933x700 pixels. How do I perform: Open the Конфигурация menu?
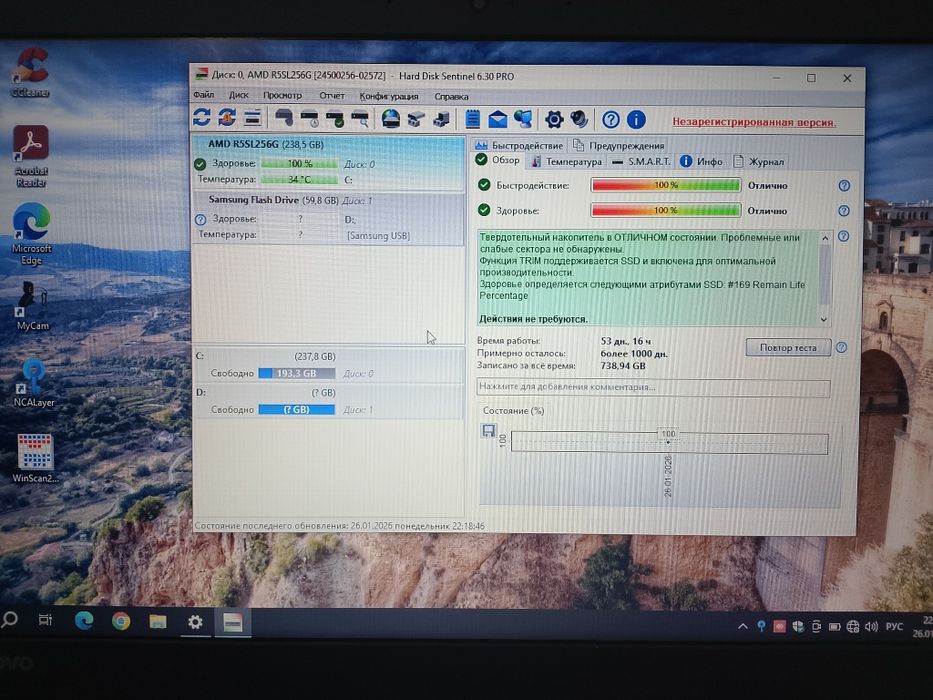coord(389,96)
